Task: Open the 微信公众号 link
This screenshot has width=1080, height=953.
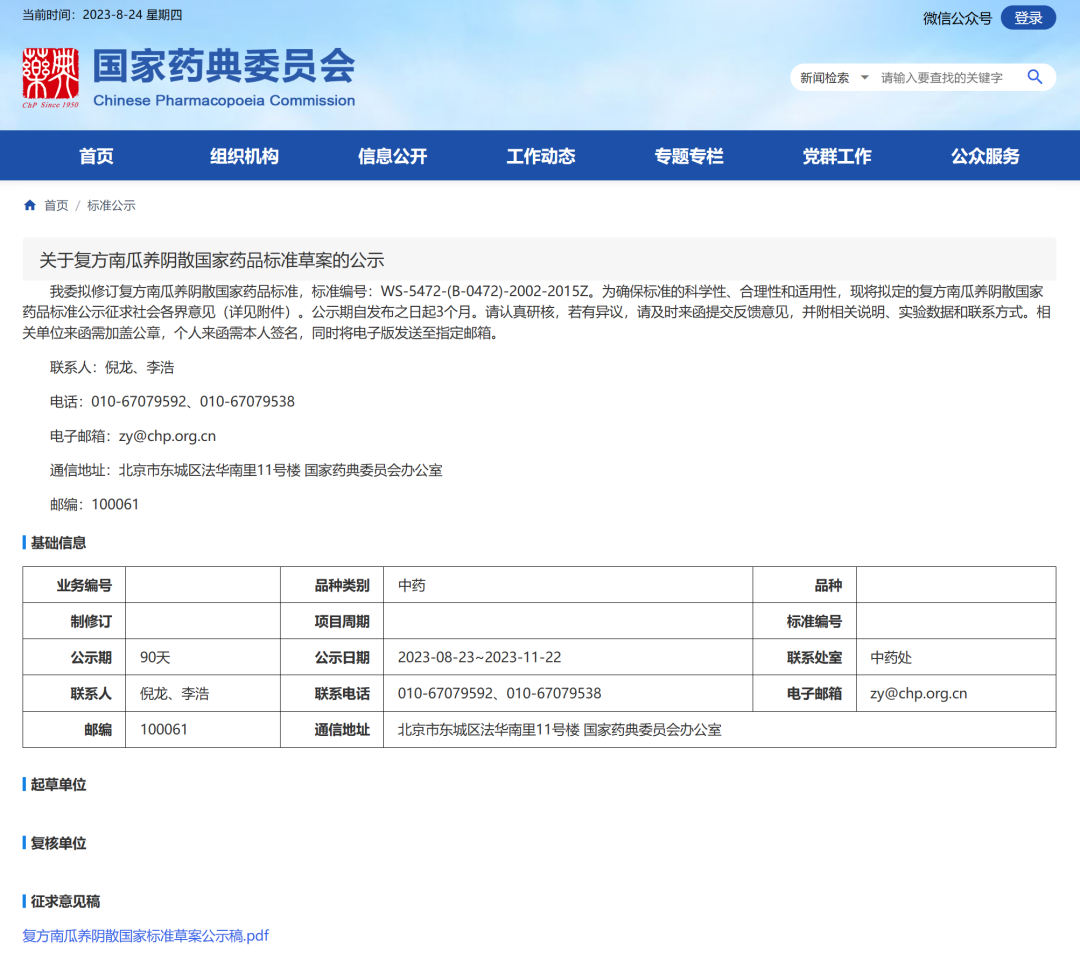Action: pyautogui.click(x=957, y=19)
